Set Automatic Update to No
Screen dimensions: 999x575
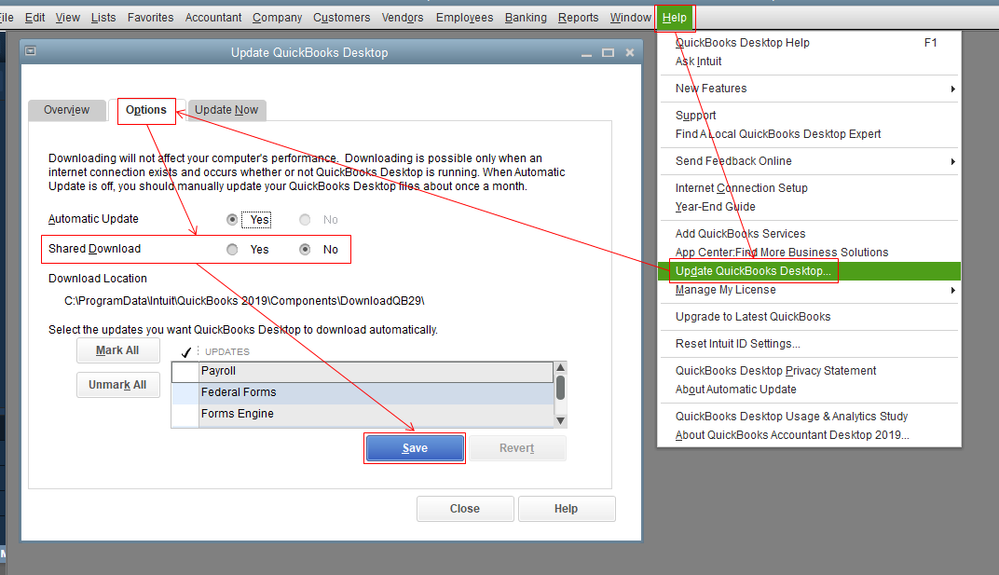pyautogui.click(x=305, y=220)
